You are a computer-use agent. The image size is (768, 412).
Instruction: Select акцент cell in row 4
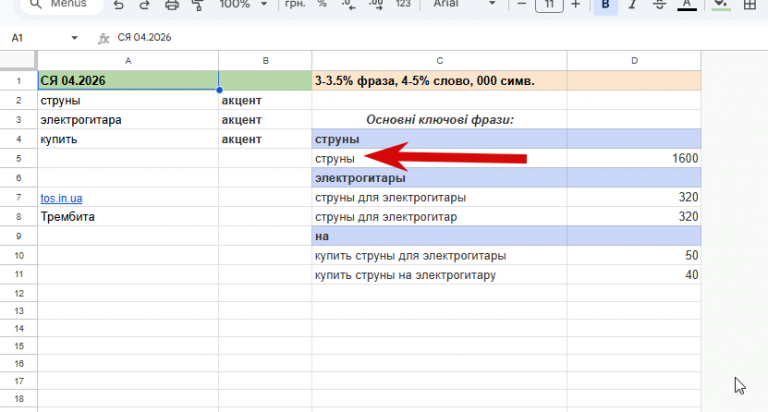coord(265,139)
